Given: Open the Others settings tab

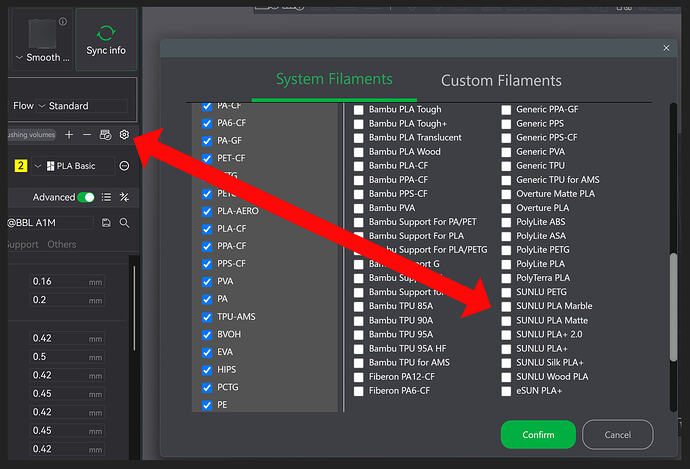Looking at the screenshot, I should (x=62, y=244).
